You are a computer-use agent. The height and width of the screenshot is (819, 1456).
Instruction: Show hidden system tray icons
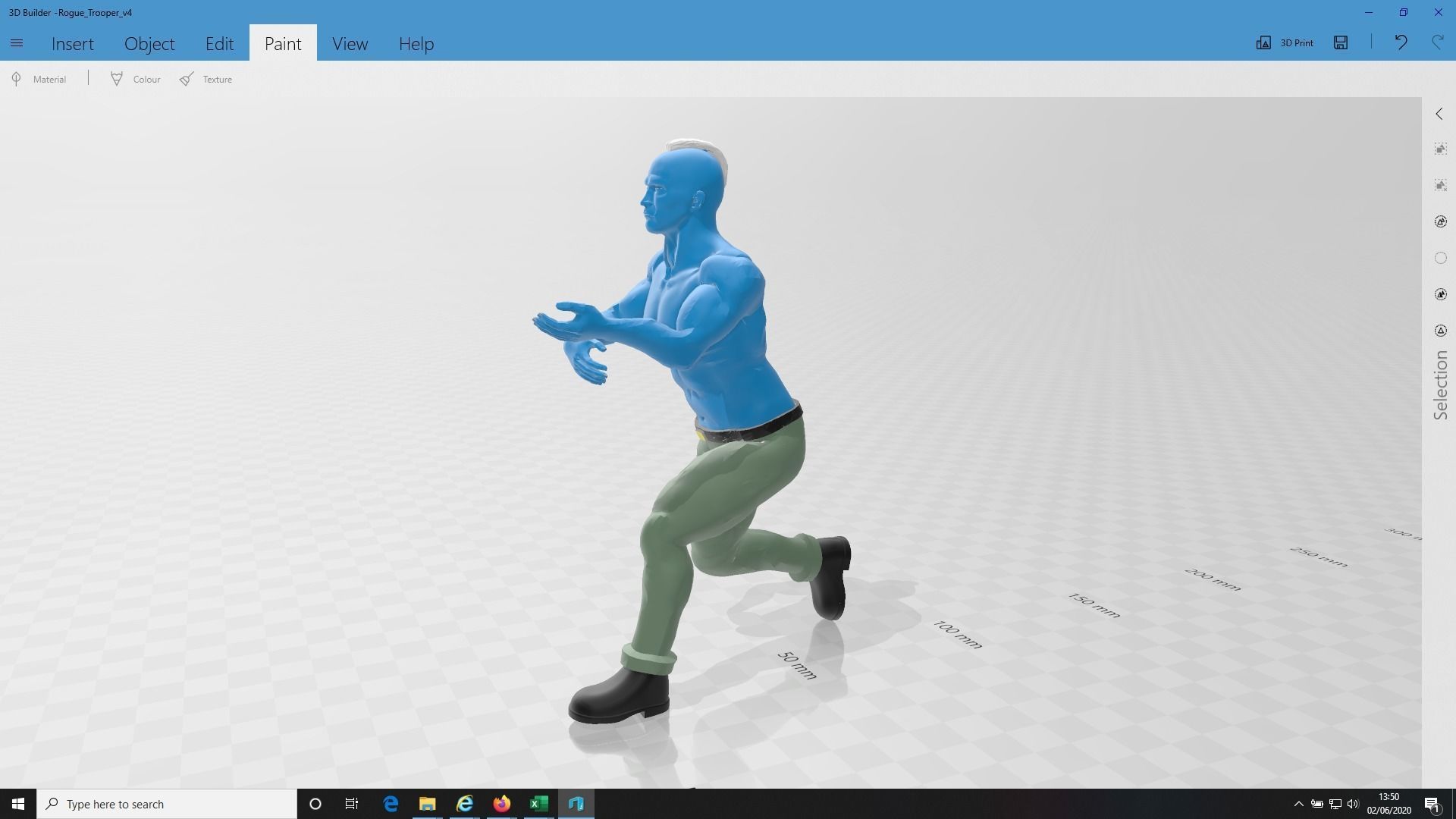1298,804
